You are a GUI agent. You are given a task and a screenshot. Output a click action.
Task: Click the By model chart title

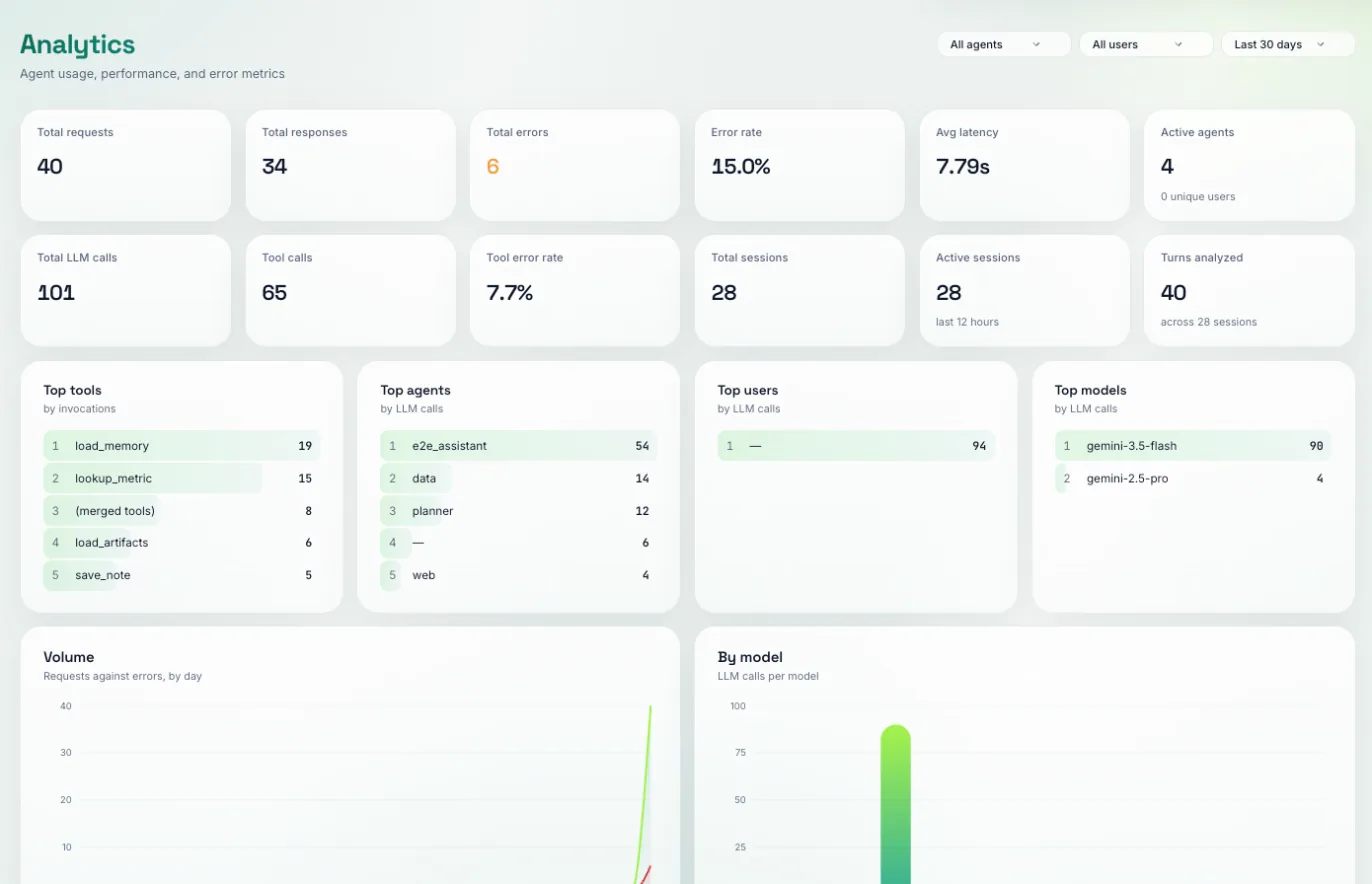click(x=750, y=657)
